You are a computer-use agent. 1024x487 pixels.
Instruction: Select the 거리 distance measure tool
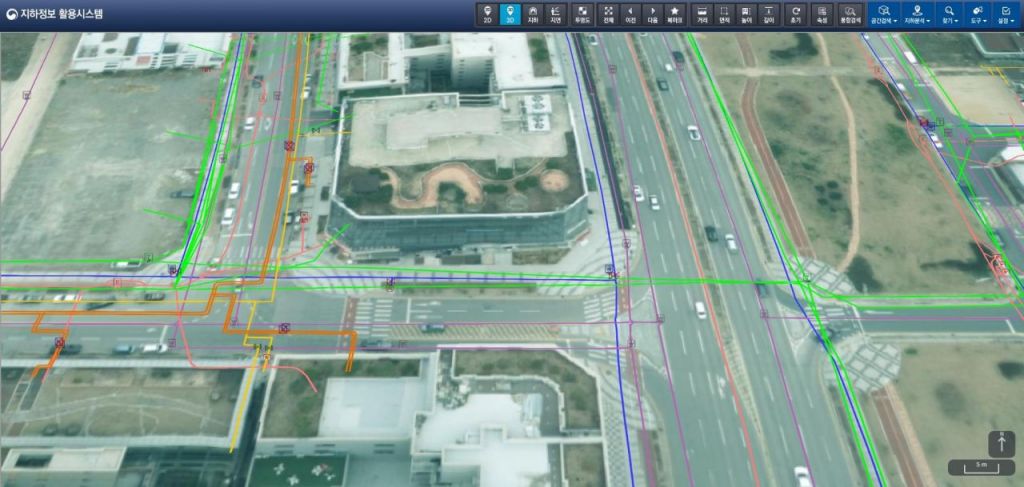702,14
